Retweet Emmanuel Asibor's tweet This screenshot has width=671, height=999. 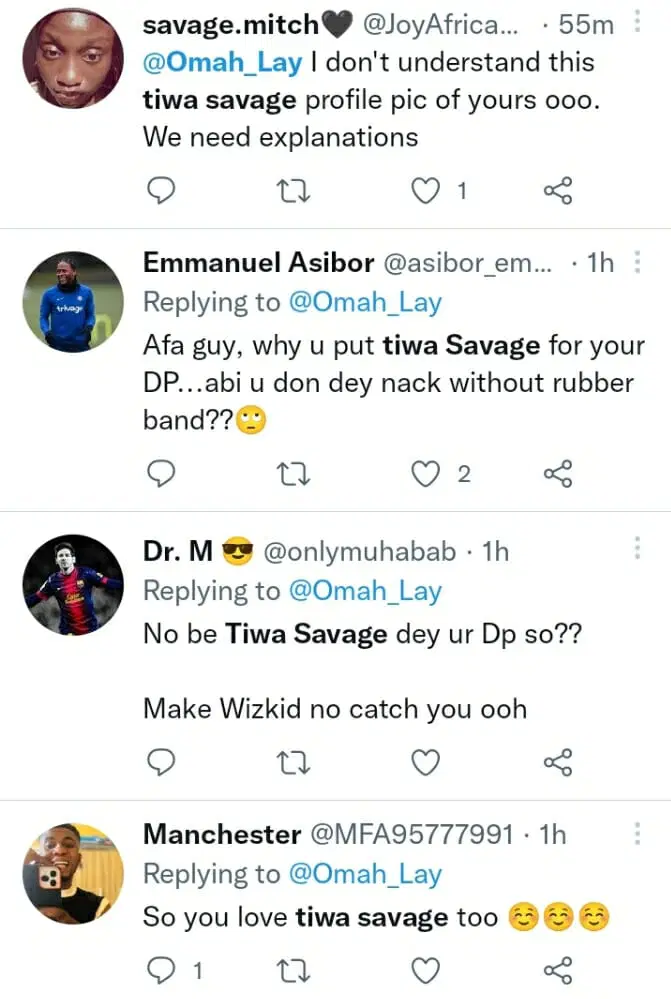(294, 474)
